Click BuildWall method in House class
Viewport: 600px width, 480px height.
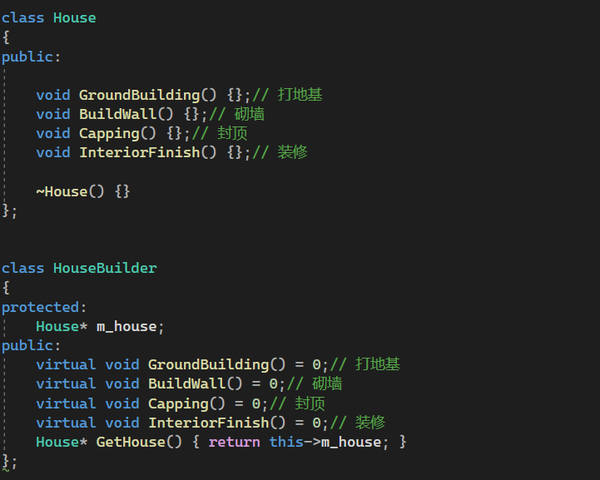[118, 114]
